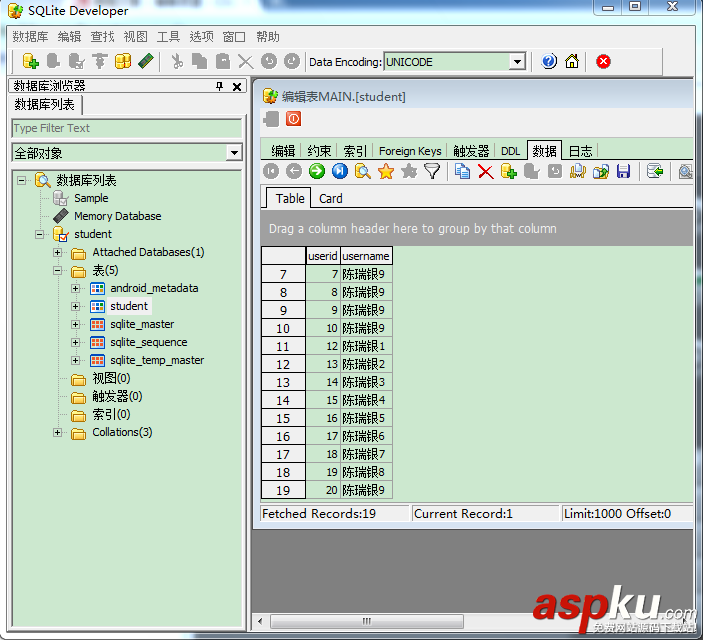Click the username cell 陈瑞银1
This screenshot has width=703, height=640.
pyautogui.click(x=366, y=346)
